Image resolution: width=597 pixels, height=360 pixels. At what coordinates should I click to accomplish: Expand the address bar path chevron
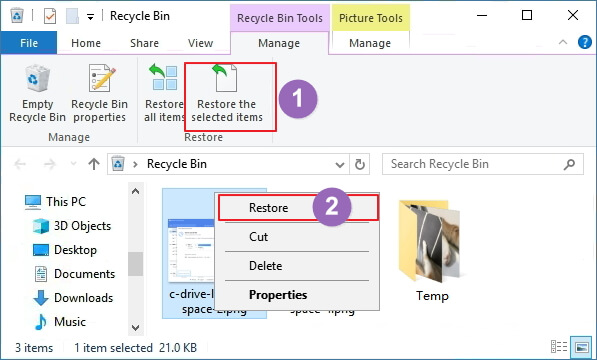(x=135, y=164)
